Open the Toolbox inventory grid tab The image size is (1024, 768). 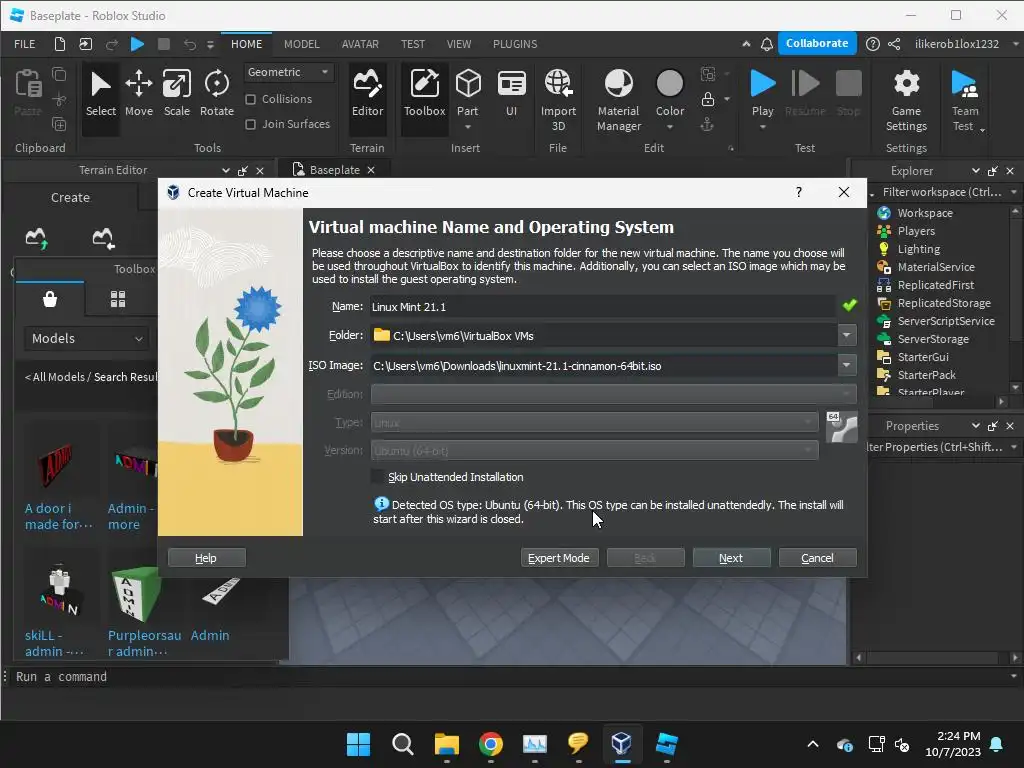click(118, 299)
